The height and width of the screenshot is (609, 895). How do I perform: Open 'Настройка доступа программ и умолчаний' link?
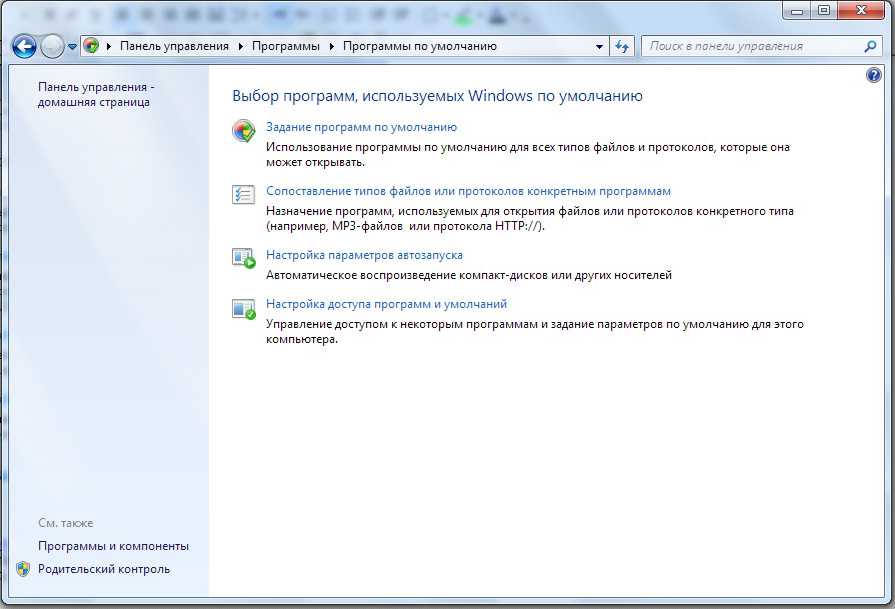[x=386, y=304]
